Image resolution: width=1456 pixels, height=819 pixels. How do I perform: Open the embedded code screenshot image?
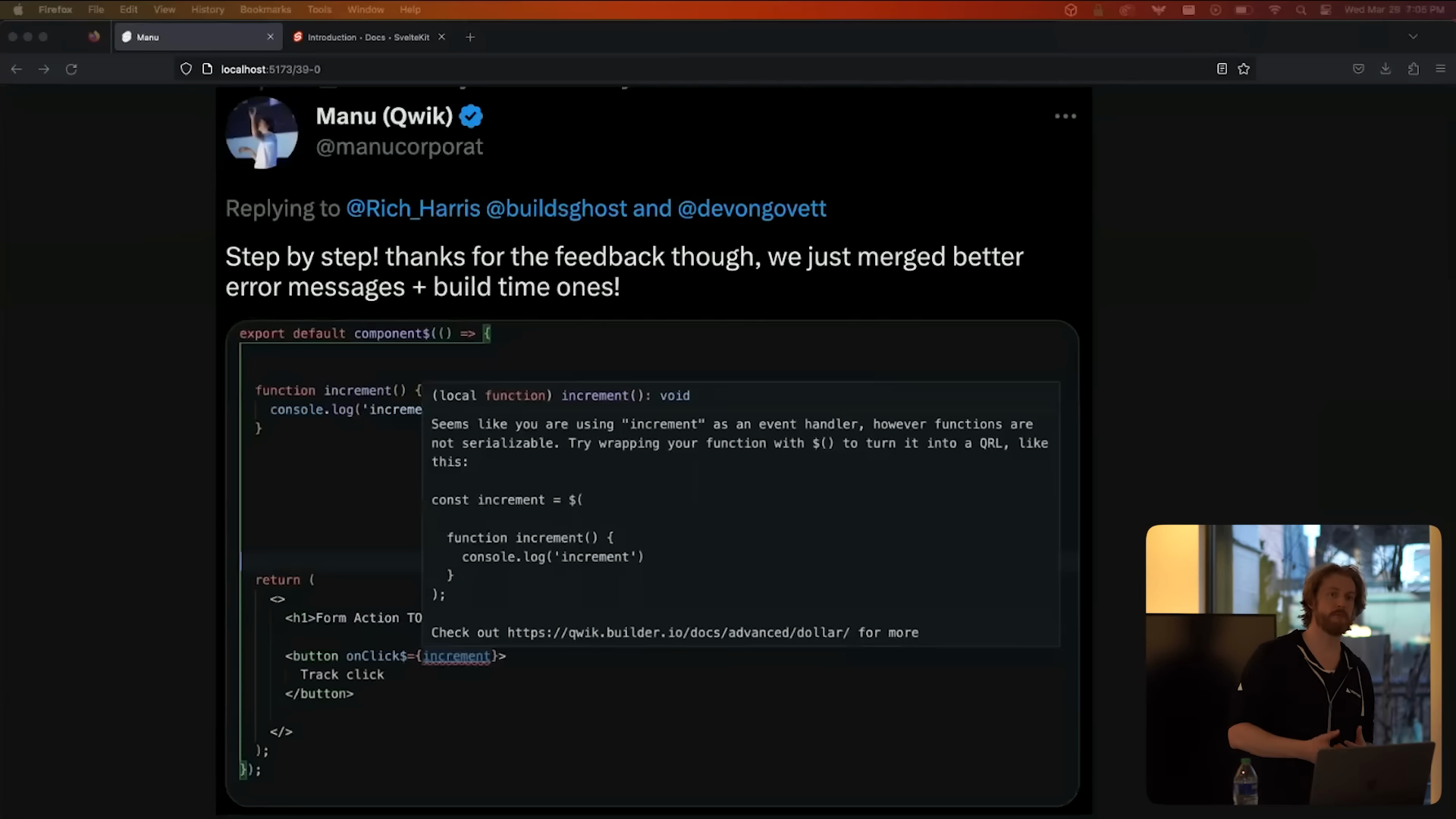coord(652,563)
